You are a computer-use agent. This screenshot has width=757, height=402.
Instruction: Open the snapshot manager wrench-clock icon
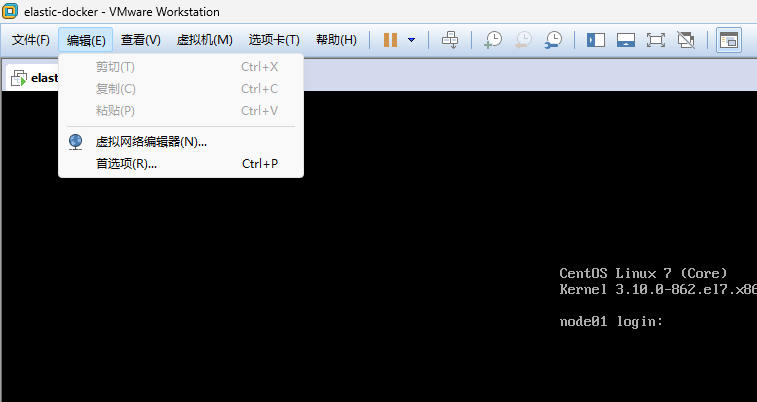[553, 40]
